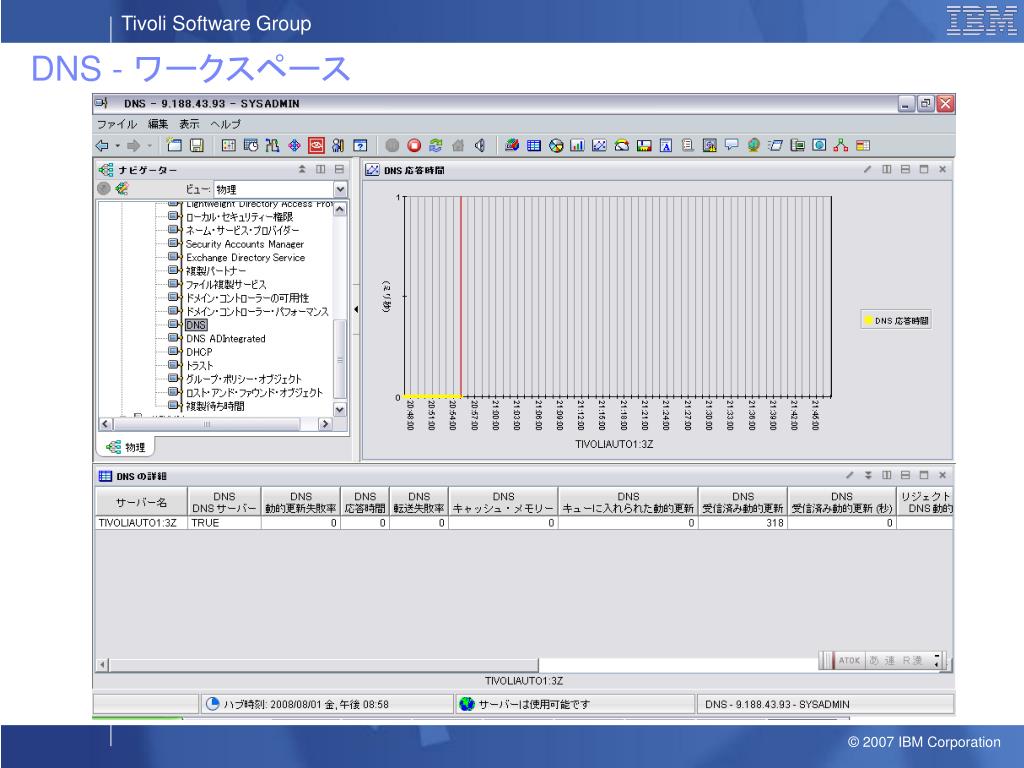Sort by DNS キャッシュ・メモリー column header
The width and height of the screenshot is (1024, 768).
click(503, 502)
